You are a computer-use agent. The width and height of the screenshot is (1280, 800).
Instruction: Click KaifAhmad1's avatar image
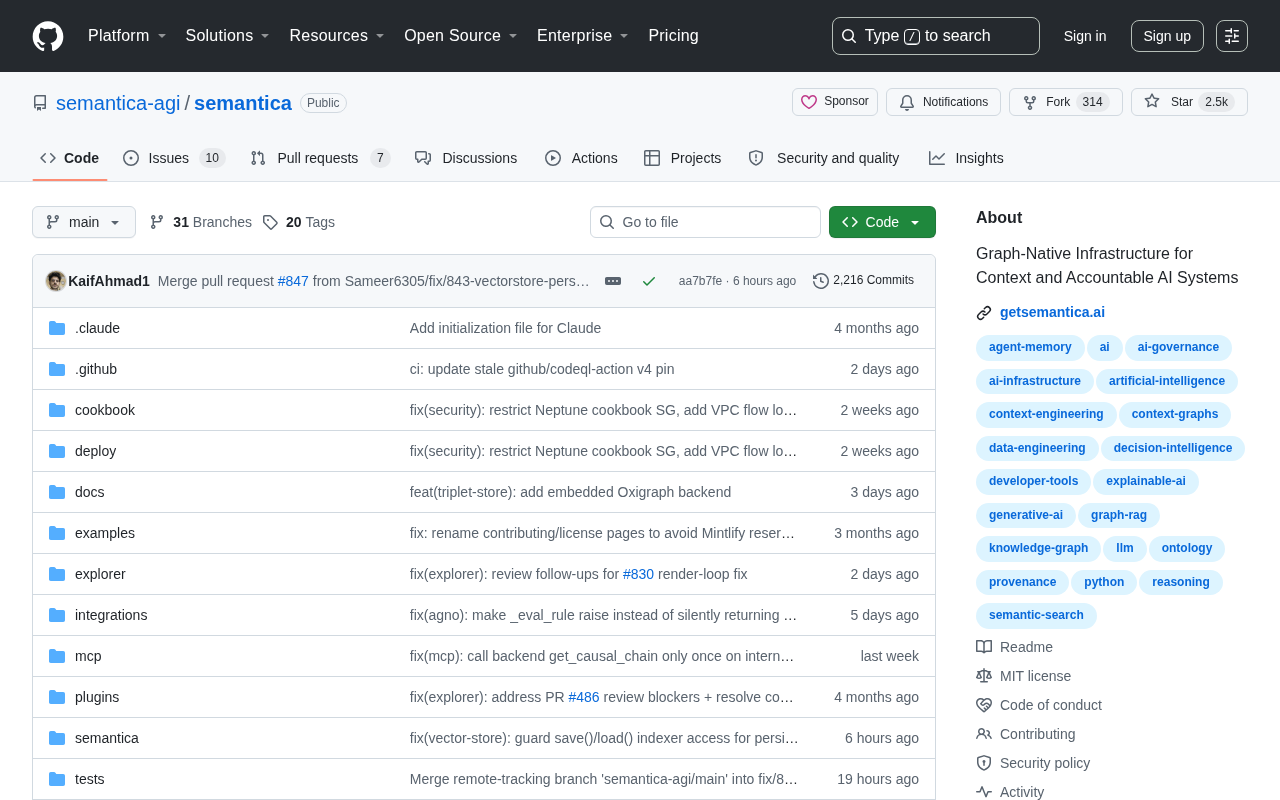click(56, 281)
